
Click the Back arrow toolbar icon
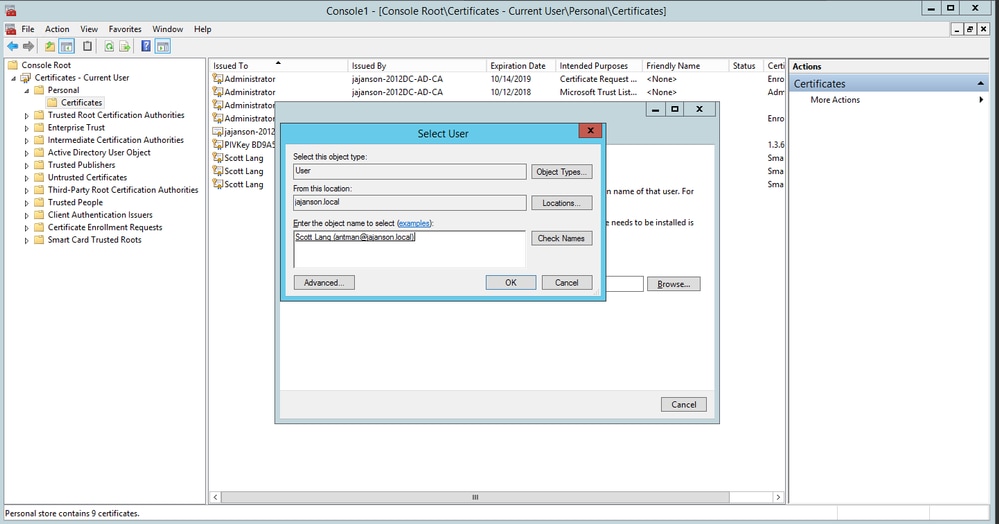12,46
